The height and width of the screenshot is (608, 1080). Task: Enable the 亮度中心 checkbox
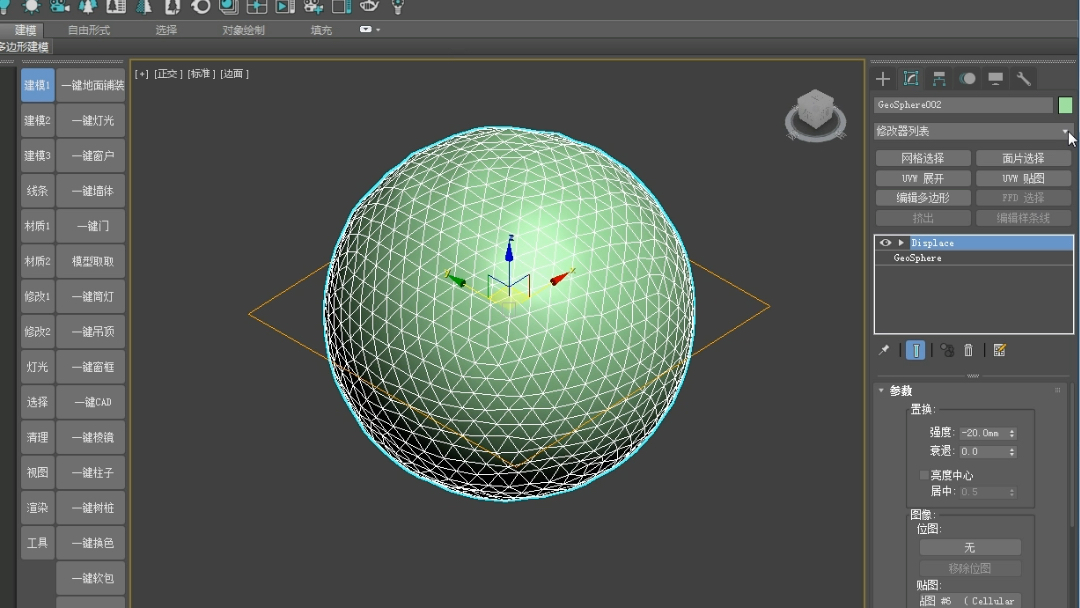point(923,475)
